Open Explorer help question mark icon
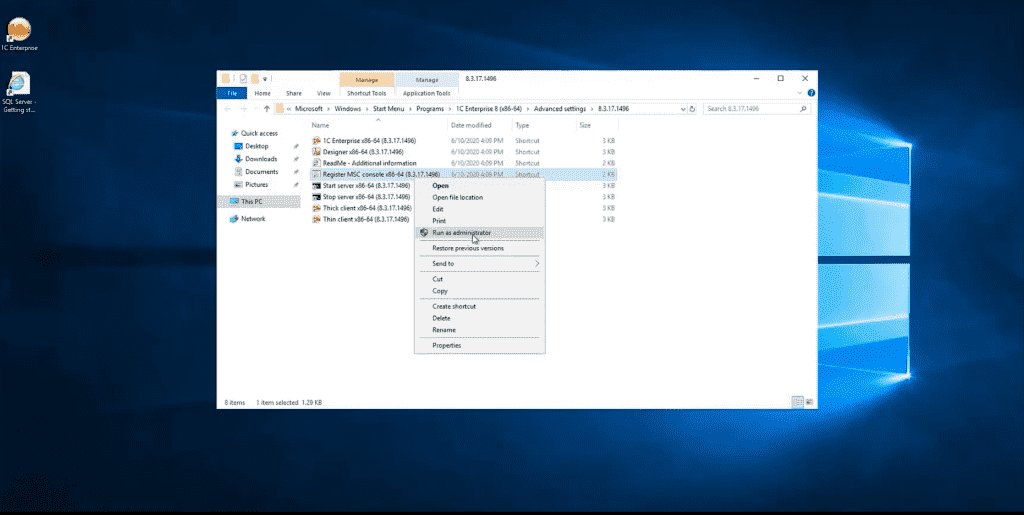The image size is (1024, 515). click(811, 93)
